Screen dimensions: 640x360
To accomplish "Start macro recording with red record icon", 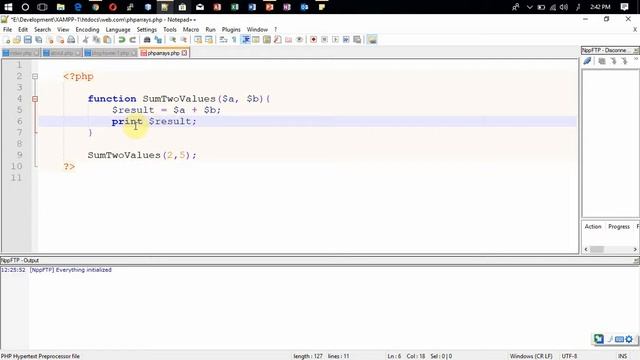I will pos(313,40).
